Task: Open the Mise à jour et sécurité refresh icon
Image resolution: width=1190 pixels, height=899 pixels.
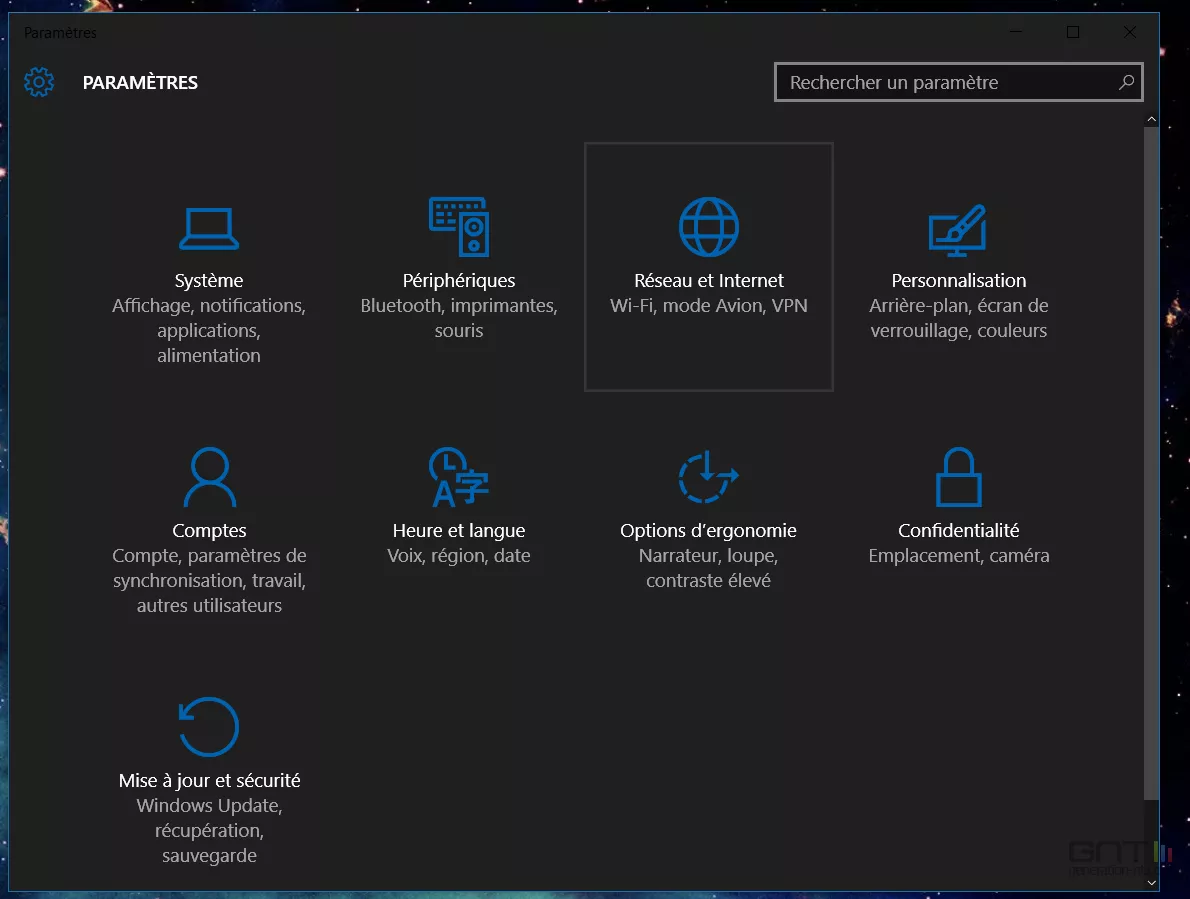Action: point(209,727)
